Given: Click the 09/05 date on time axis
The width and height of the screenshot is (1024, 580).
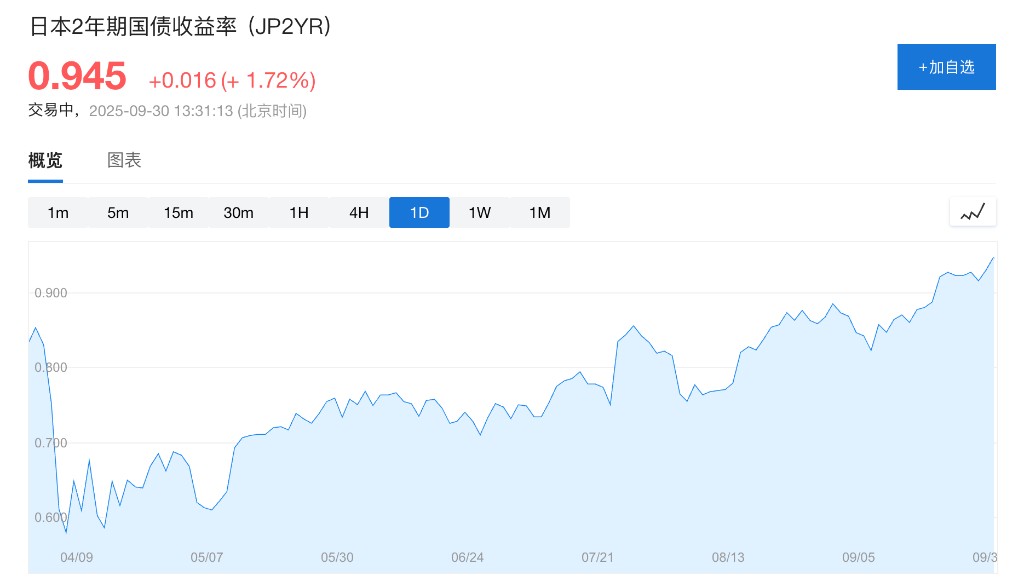Looking at the screenshot, I should [858, 557].
